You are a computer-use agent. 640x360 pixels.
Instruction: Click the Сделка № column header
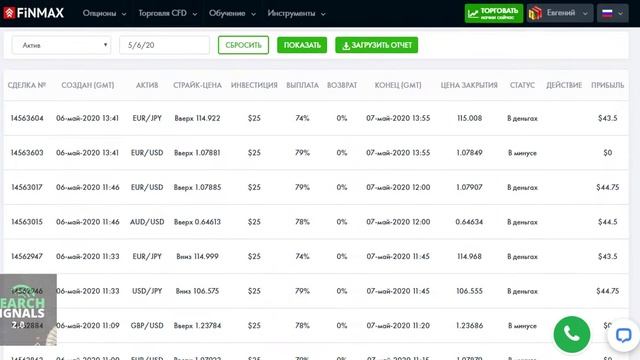(27, 85)
